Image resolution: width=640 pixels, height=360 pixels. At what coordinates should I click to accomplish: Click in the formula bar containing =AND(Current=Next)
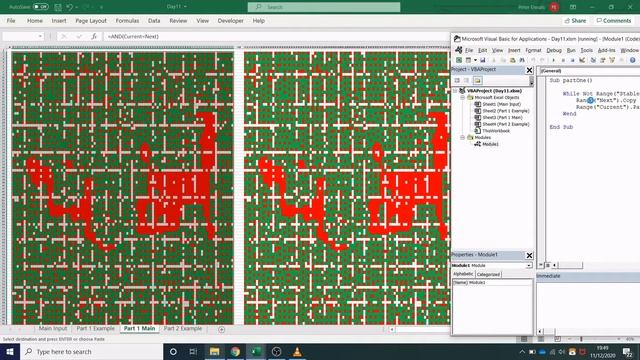(276, 36)
